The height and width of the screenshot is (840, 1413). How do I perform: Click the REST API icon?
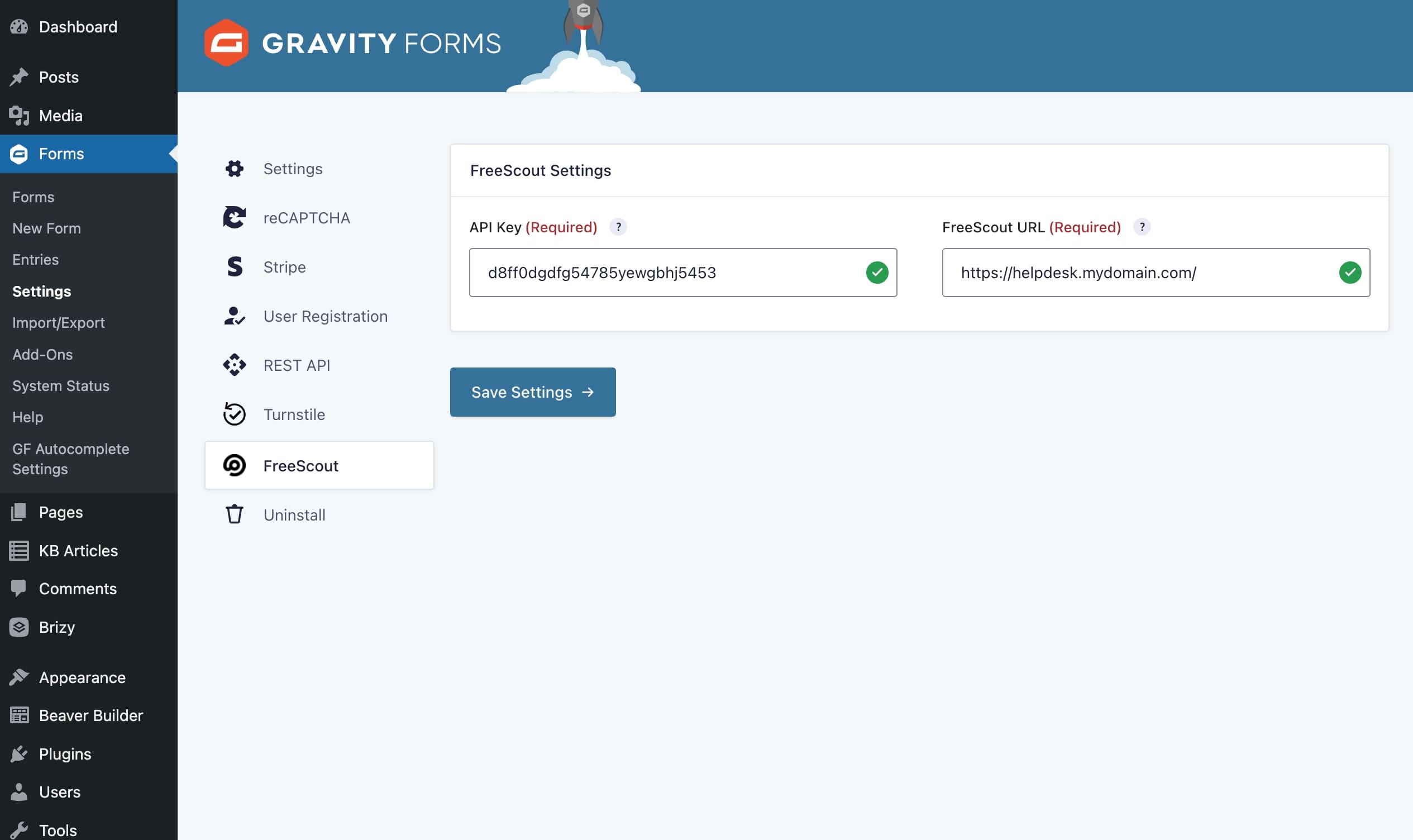click(x=234, y=365)
